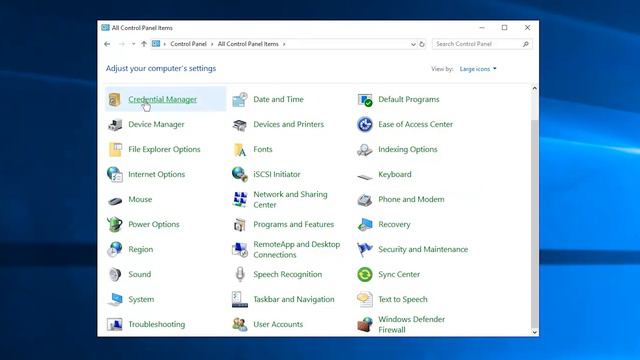
Task: Click the Control Panel address bar icon
Action: pos(156,44)
